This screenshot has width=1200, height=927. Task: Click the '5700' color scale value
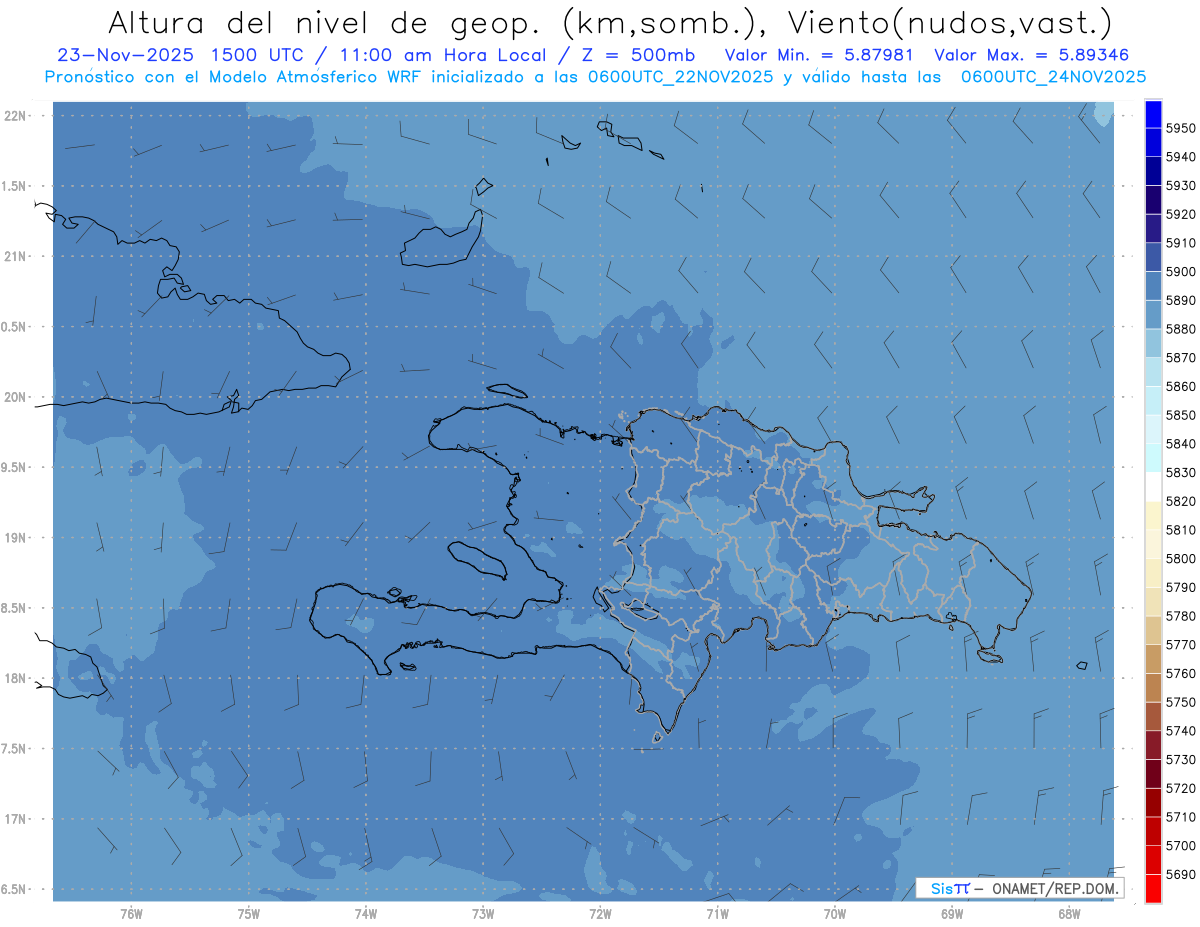pos(1180,845)
